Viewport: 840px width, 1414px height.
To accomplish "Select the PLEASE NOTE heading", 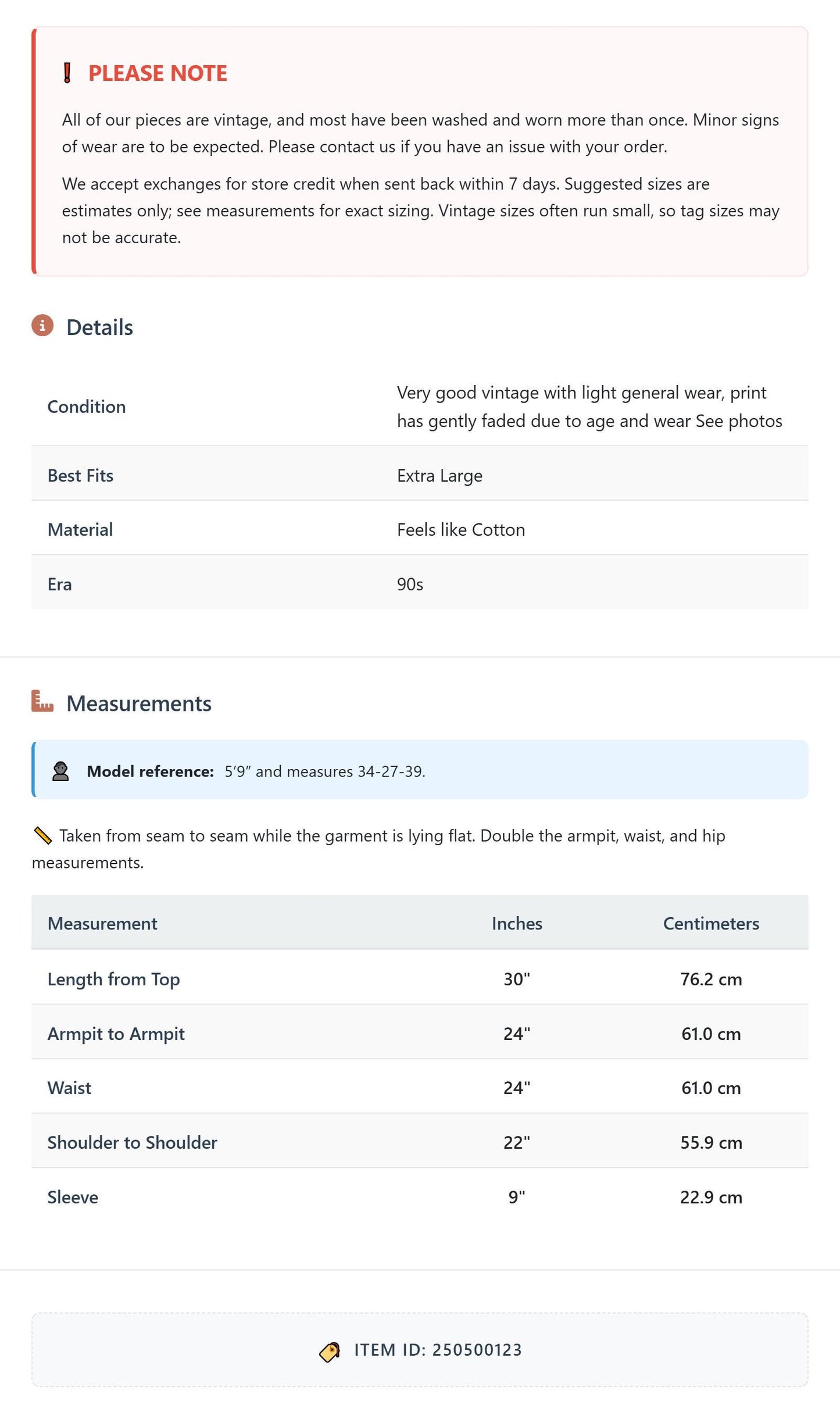I will [158, 73].
